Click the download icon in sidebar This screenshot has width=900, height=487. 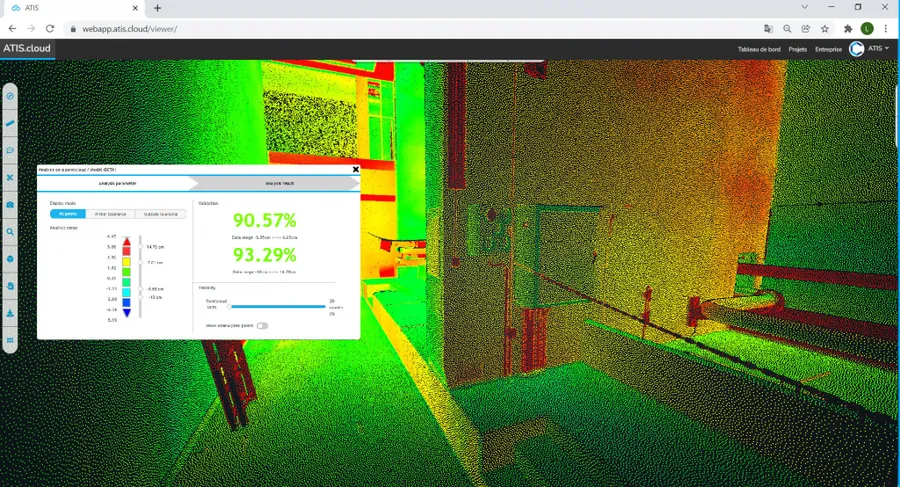coord(10,314)
